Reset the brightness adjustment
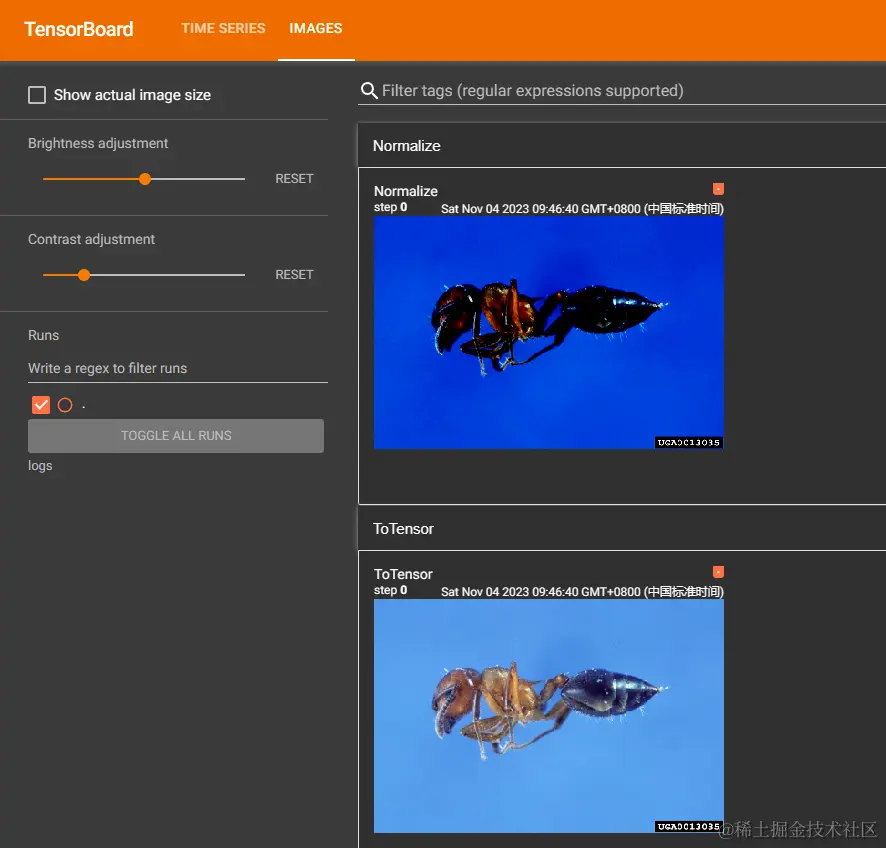Screen dimensions: 886x848 (294, 179)
